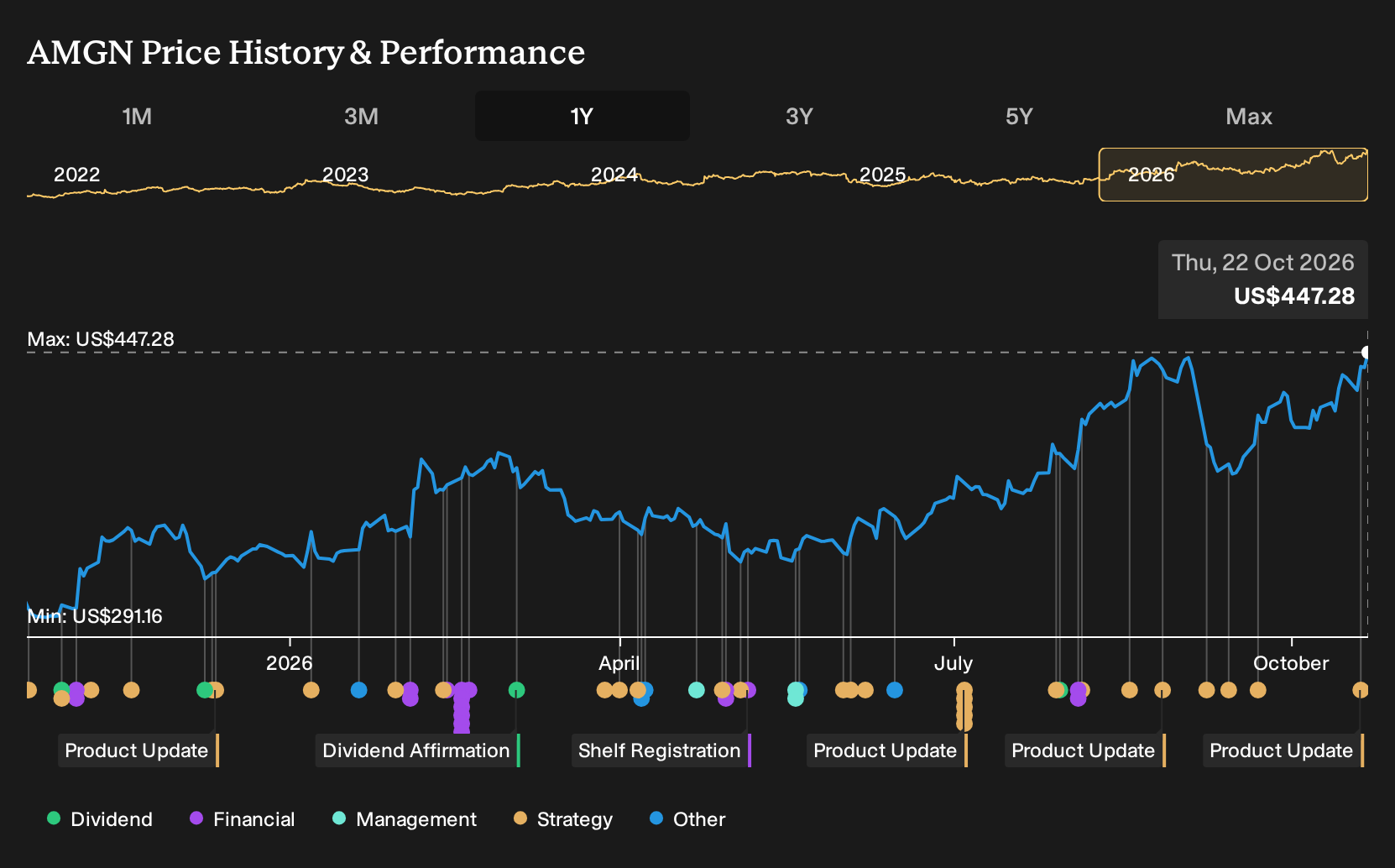The height and width of the screenshot is (868, 1395).
Task: Select the 1M time range tab
Action: (x=137, y=116)
